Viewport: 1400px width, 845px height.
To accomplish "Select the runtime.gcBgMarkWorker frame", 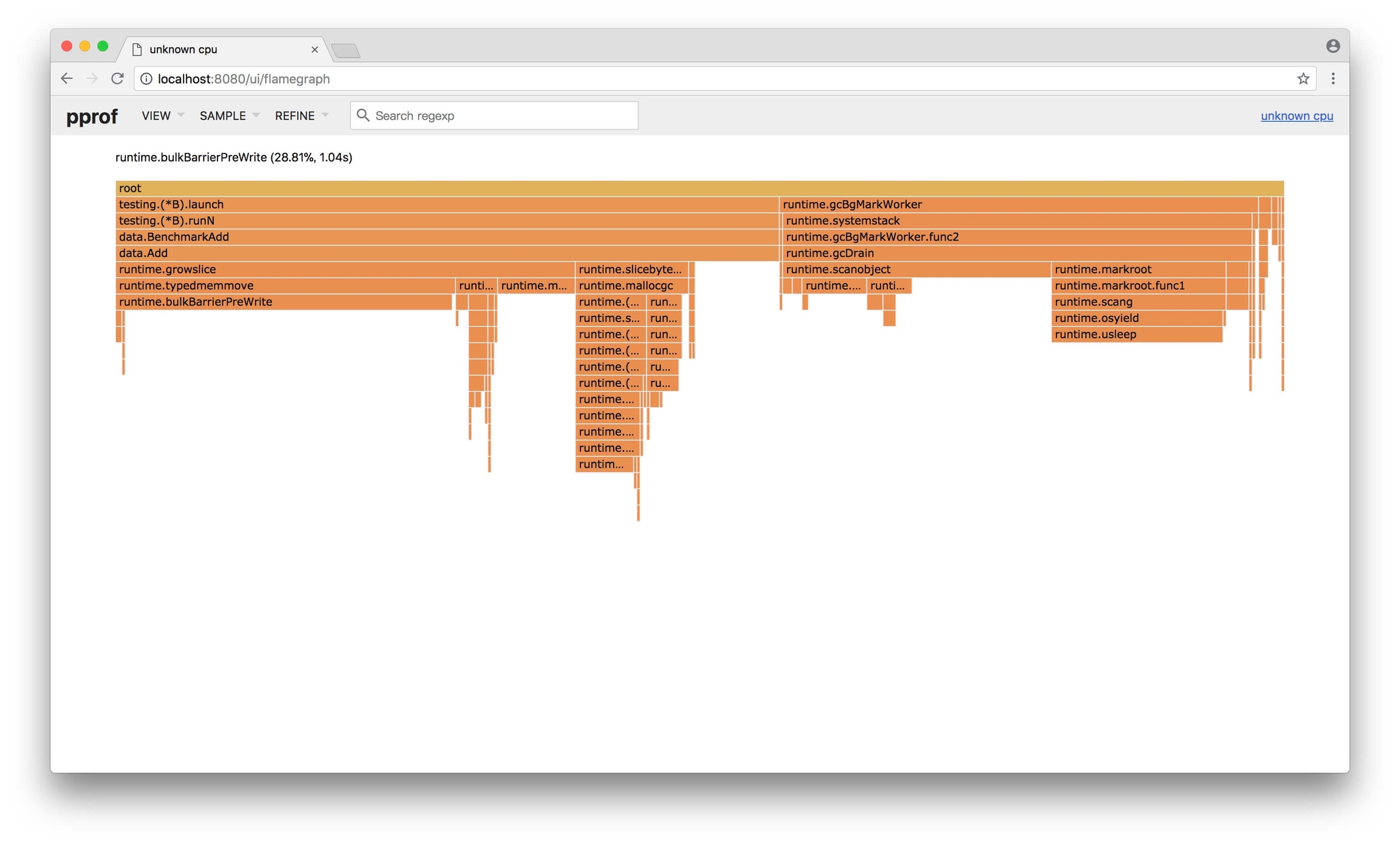I will click(1018, 205).
